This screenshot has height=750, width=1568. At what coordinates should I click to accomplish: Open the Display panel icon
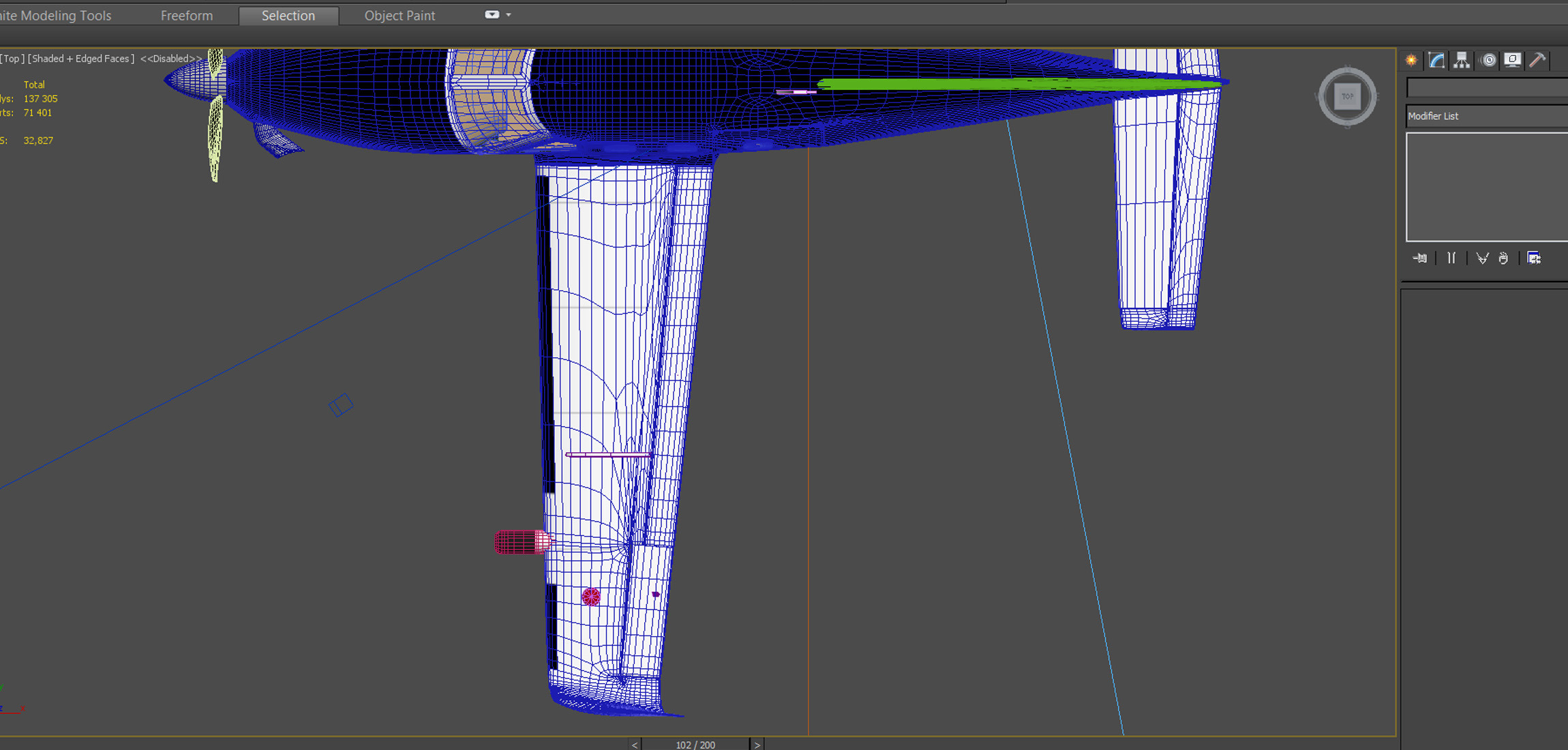[x=1513, y=61]
